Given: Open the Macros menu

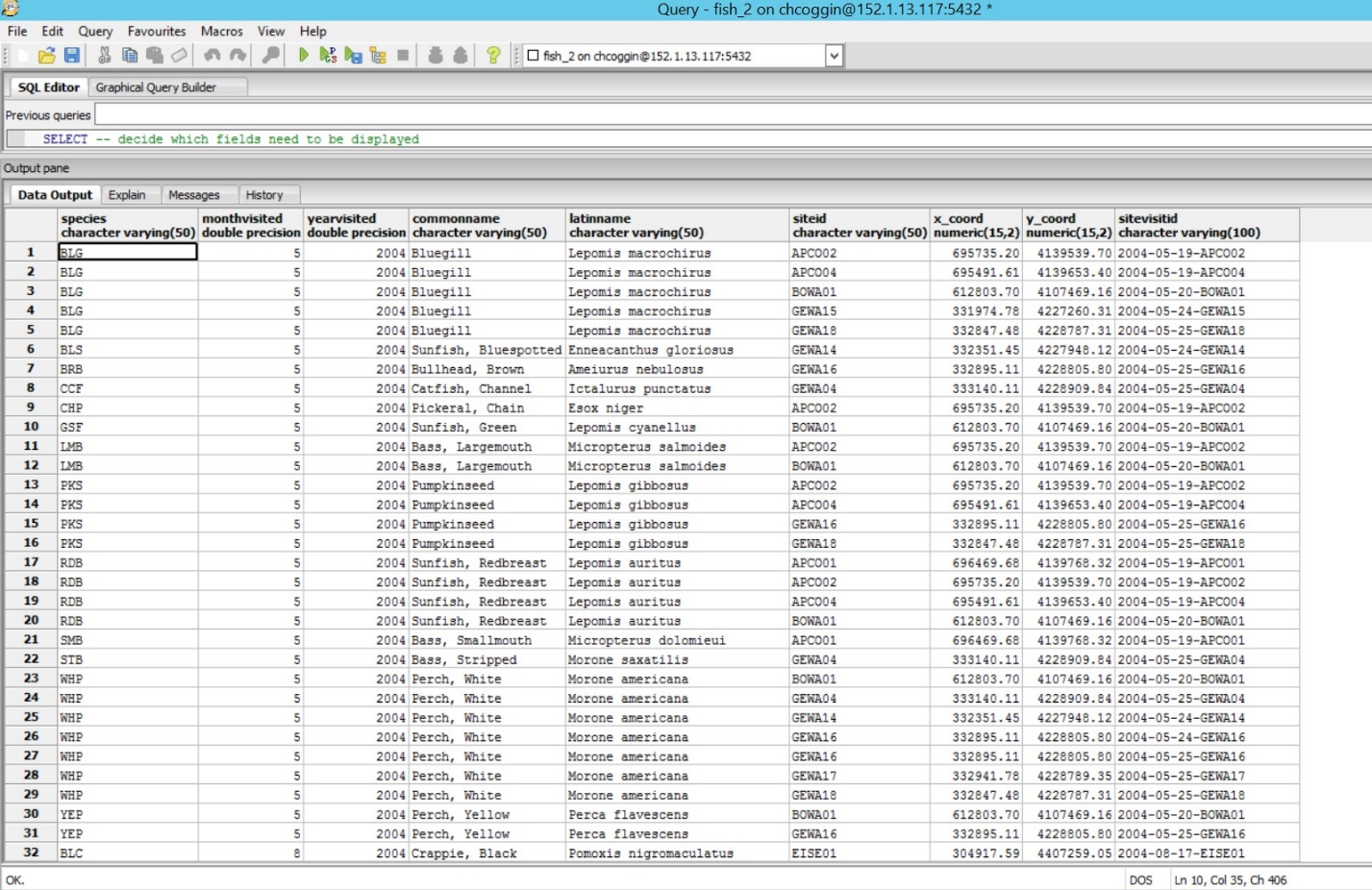Looking at the screenshot, I should 221,31.
